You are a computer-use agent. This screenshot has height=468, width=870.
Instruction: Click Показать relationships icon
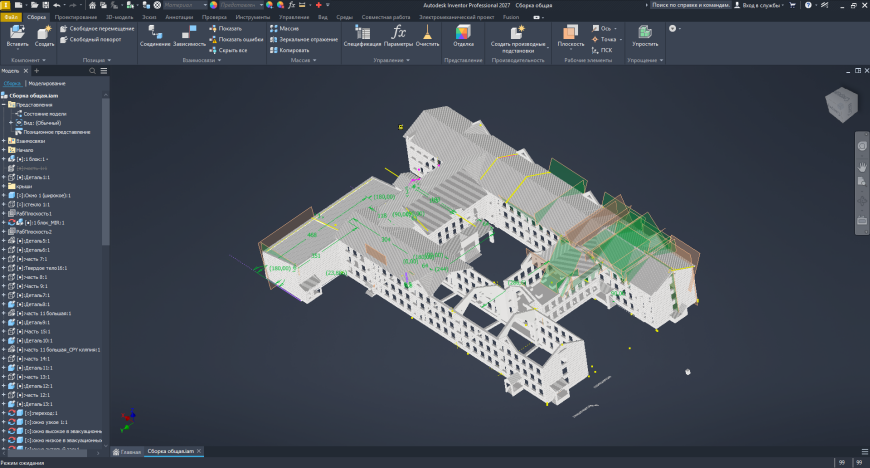[x=225, y=28]
